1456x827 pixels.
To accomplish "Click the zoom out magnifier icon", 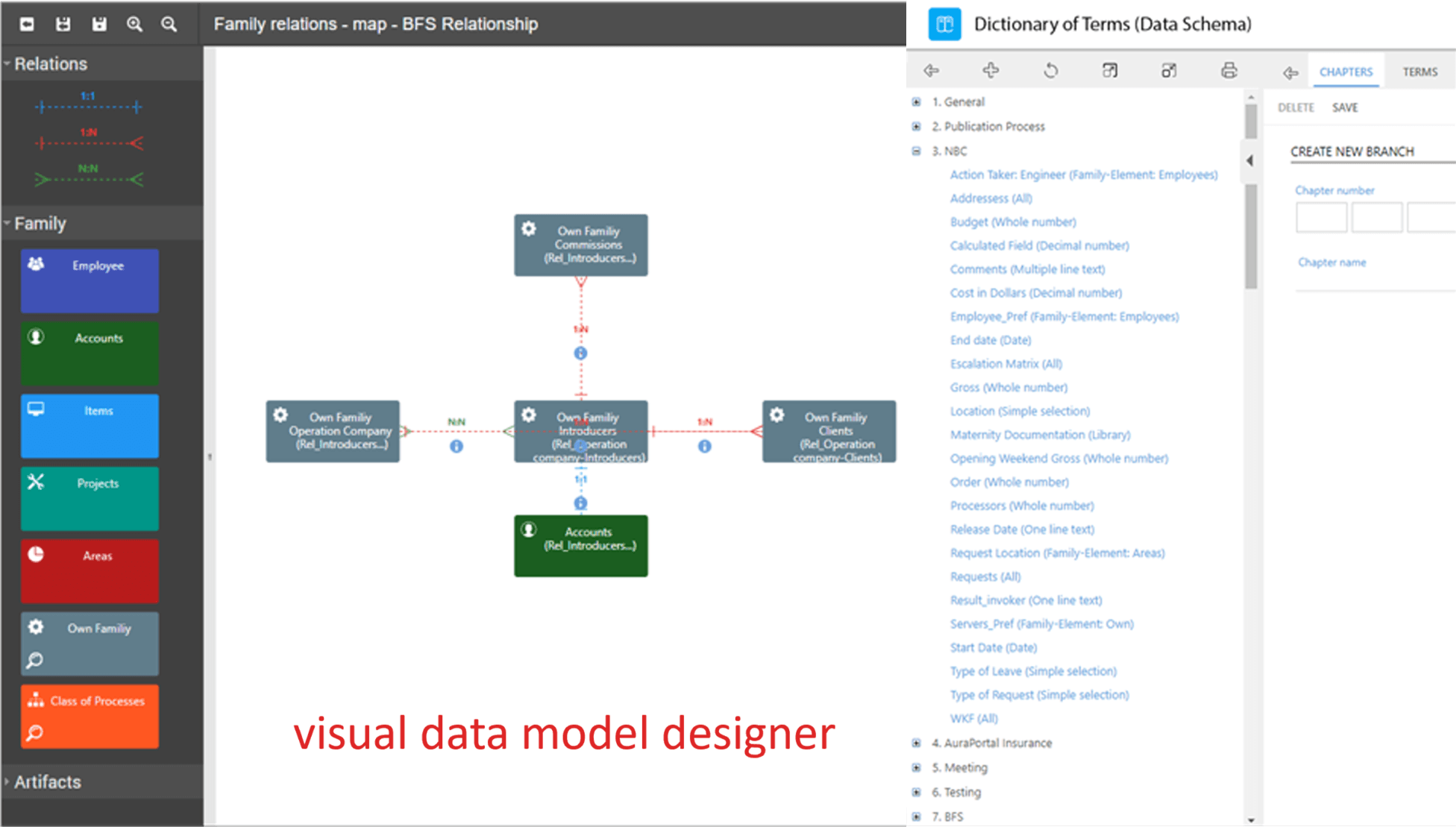I will tap(169, 25).
